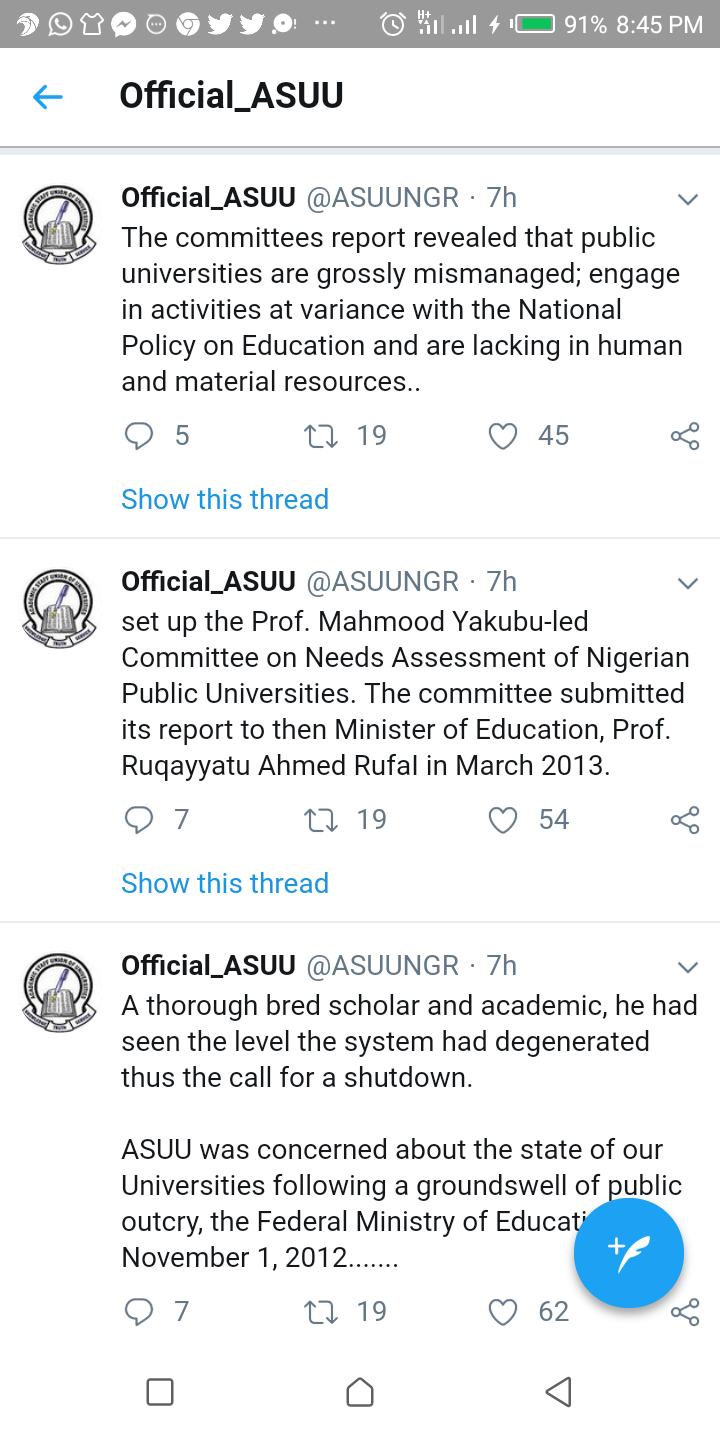This screenshot has height=1440, width=720.
Task: Like the 'thorough bred scholar' tweet
Action: [x=502, y=1312]
